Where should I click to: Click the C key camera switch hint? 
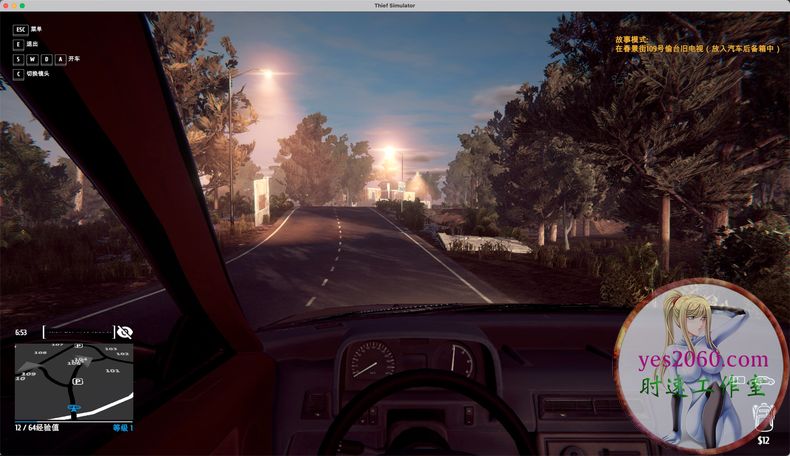(x=18, y=74)
